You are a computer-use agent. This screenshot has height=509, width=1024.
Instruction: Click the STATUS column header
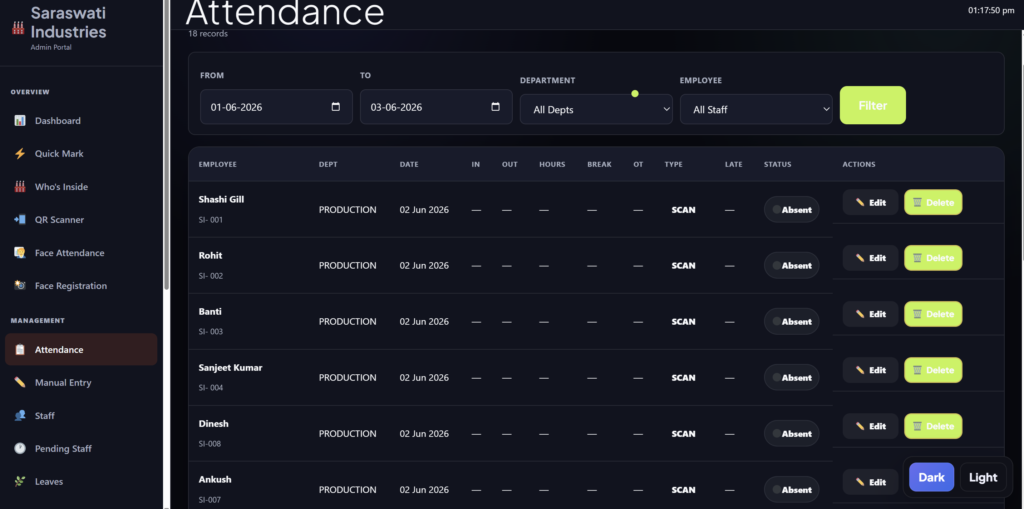pyautogui.click(x=778, y=165)
